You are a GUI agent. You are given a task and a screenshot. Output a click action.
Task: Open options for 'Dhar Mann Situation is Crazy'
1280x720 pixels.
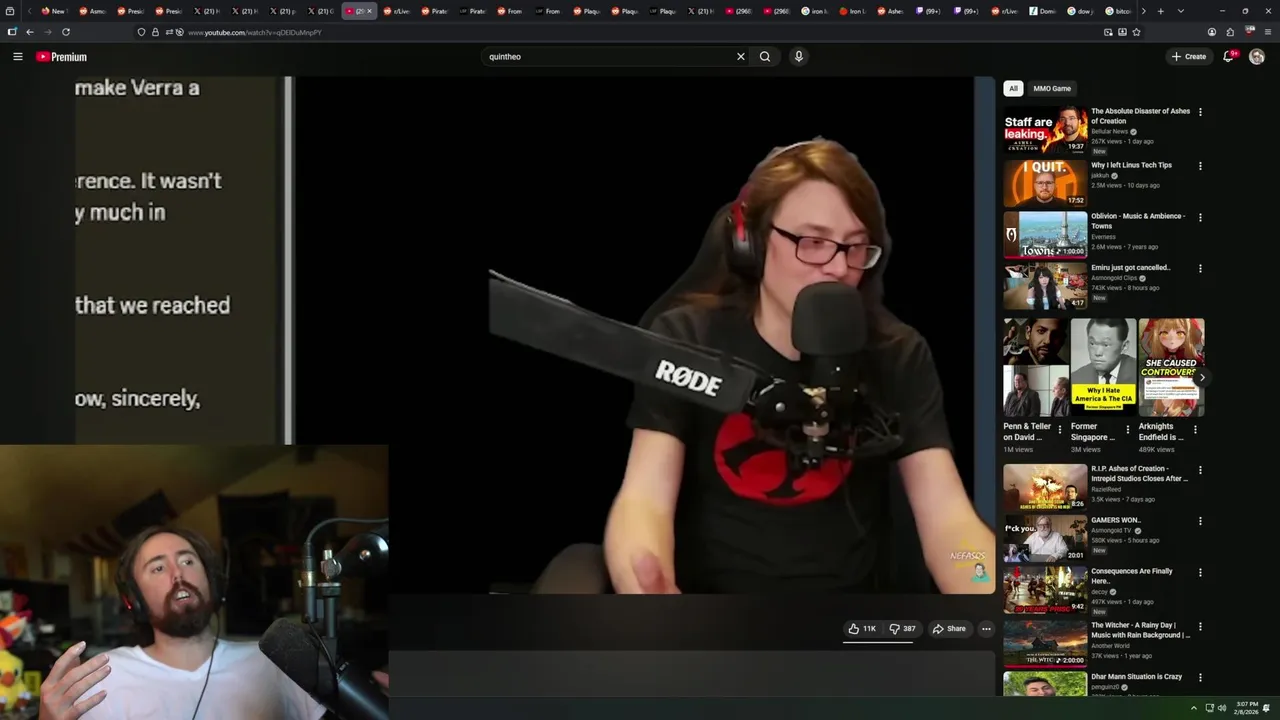tap(1200, 678)
